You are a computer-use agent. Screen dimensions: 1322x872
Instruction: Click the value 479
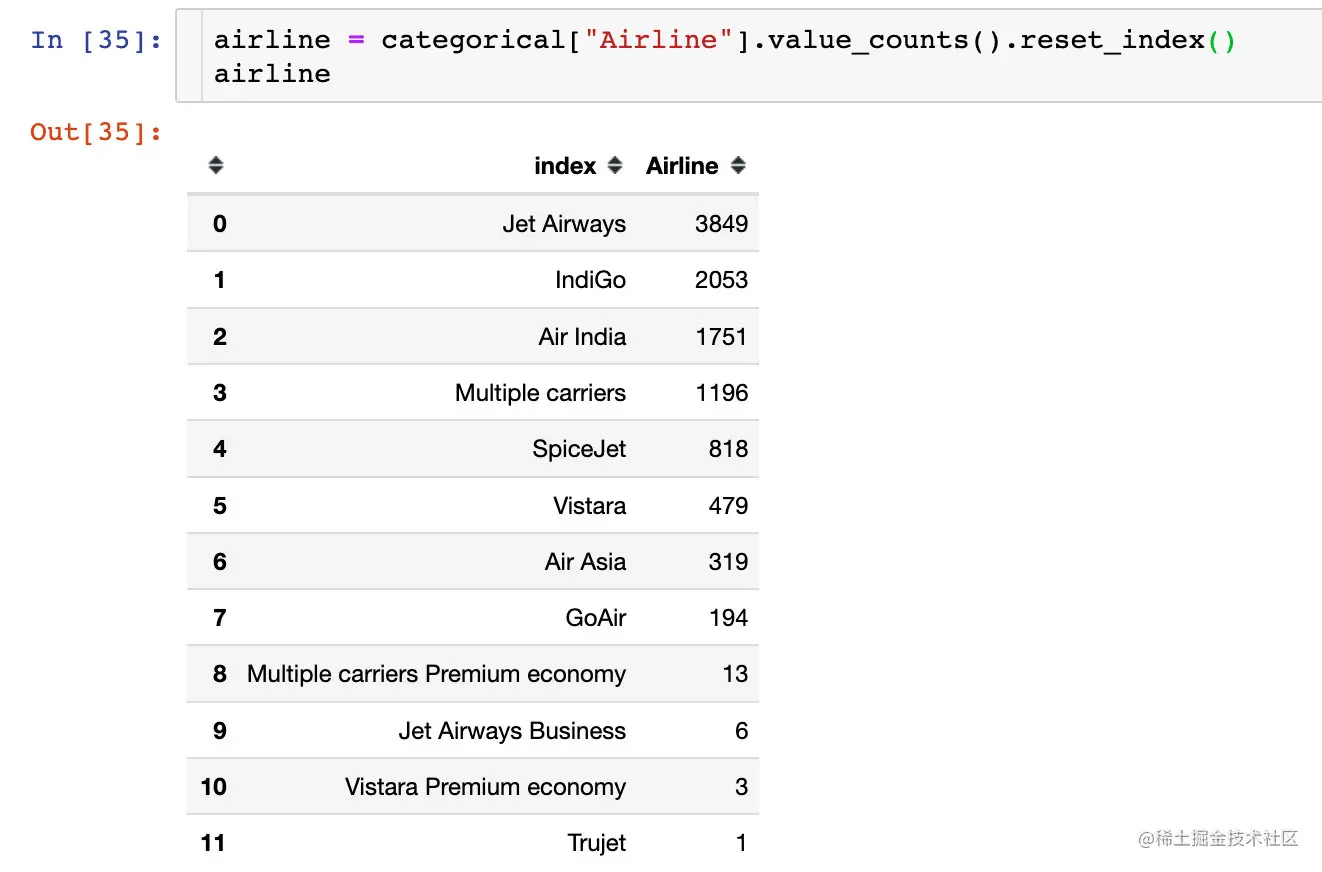(x=728, y=506)
